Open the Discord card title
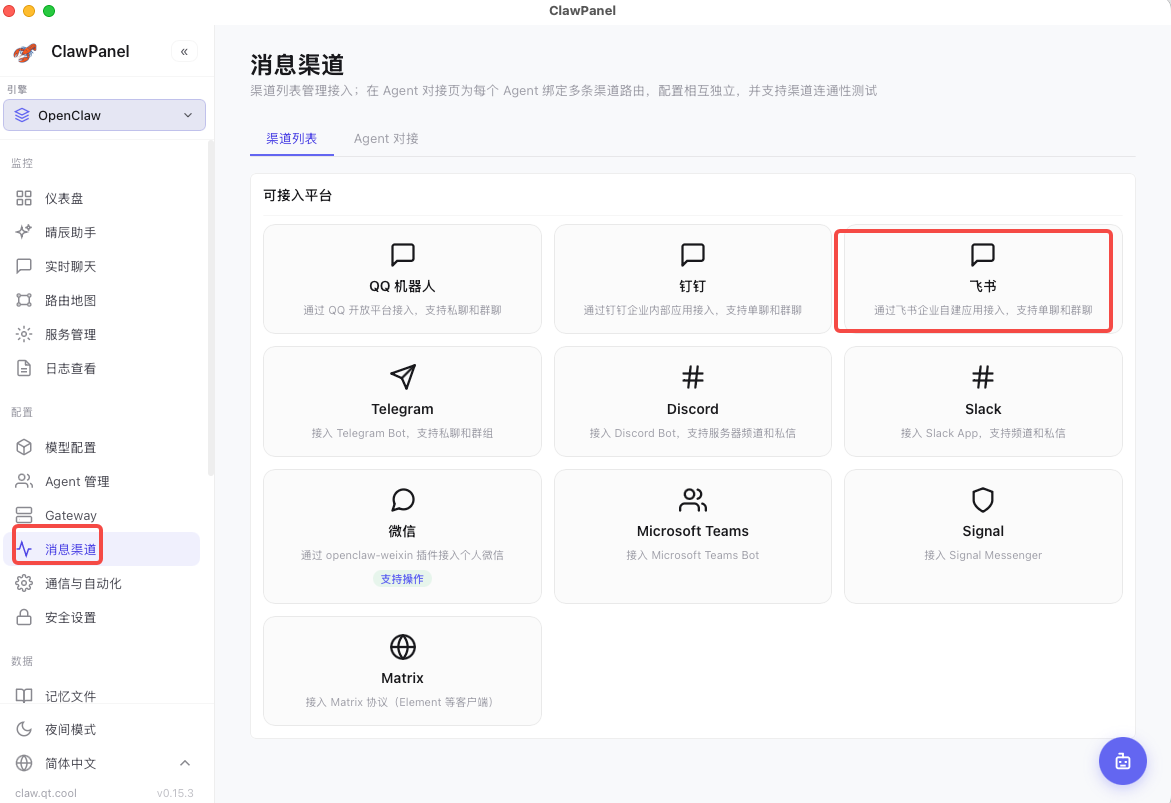1171x803 pixels. tap(692, 409)
